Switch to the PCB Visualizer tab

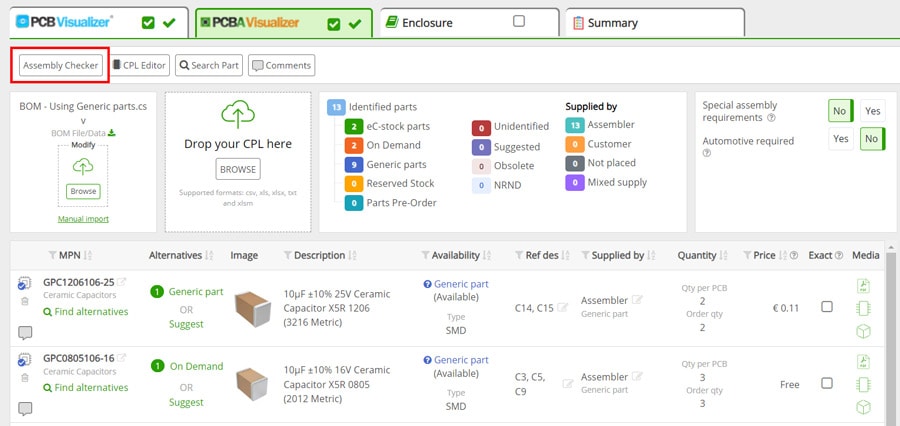click(99, 23)
